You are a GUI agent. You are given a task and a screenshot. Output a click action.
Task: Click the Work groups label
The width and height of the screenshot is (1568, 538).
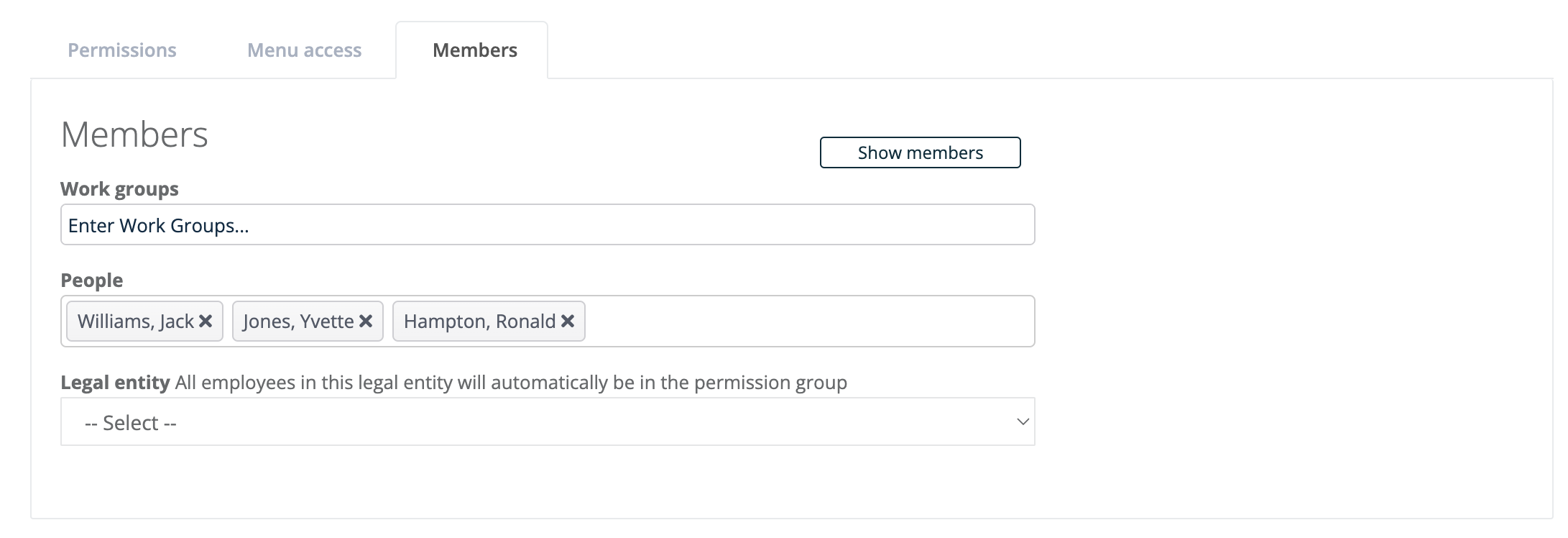(x=119, y=189)
